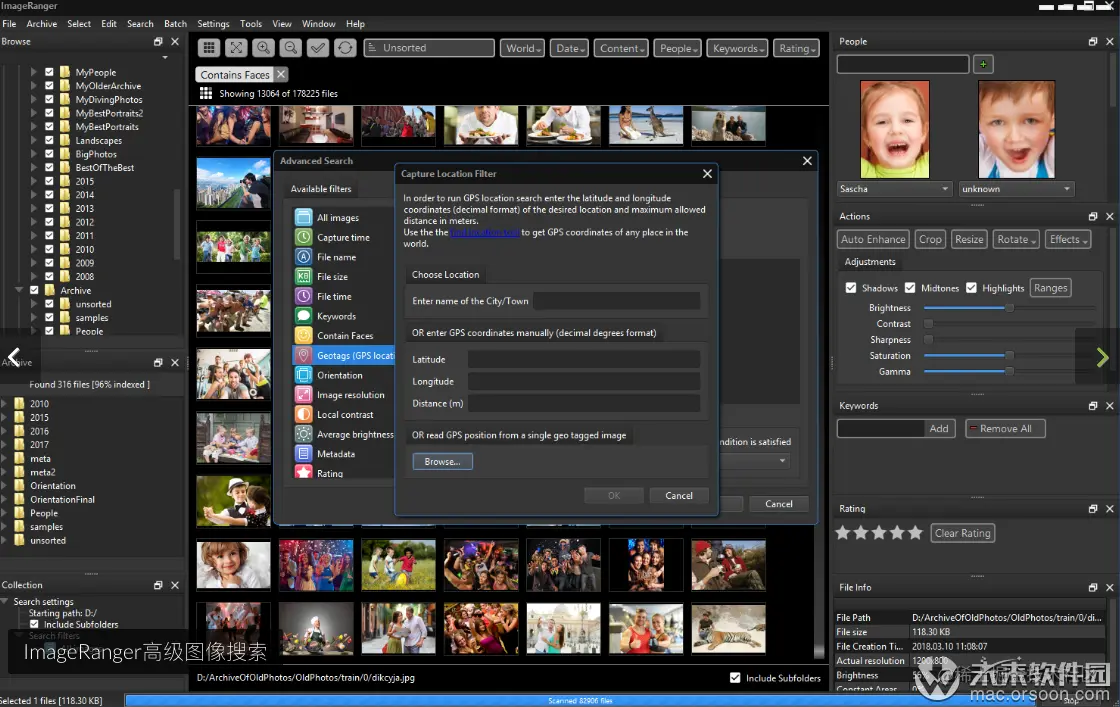Click the Remove All keywords button
1120x707 pixels.
click(x=1005, y=428)
